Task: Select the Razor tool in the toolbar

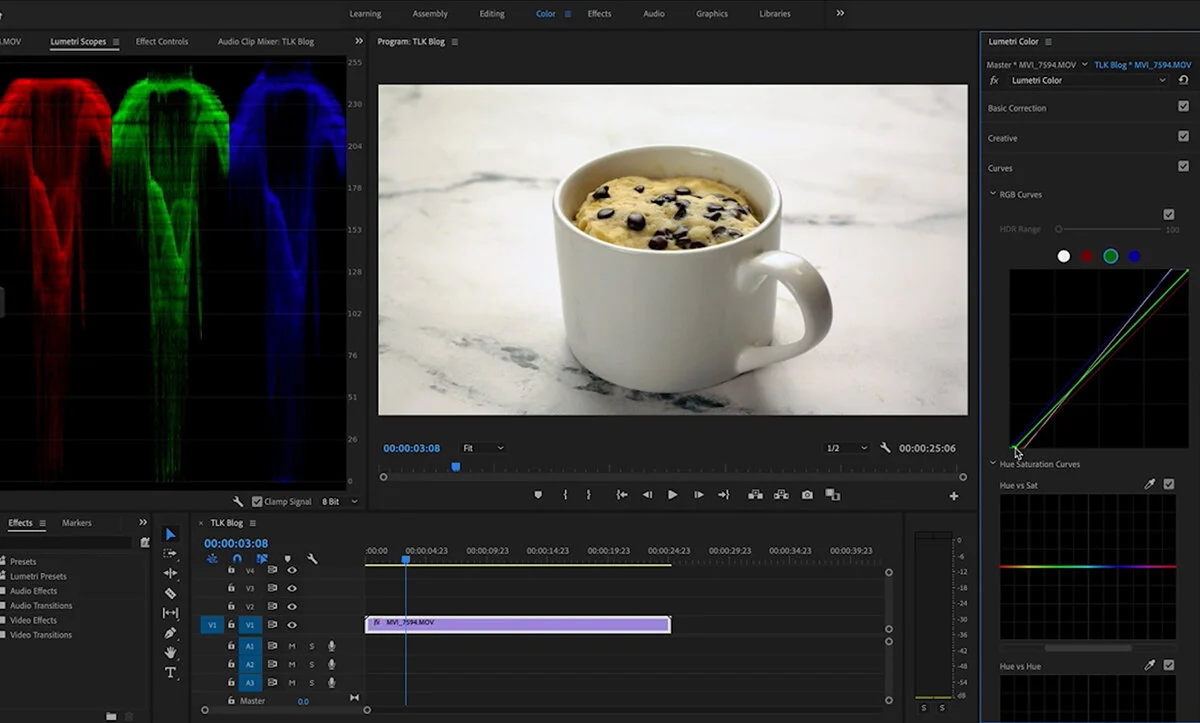Action: pyautogui.click(x=170, y=593)
